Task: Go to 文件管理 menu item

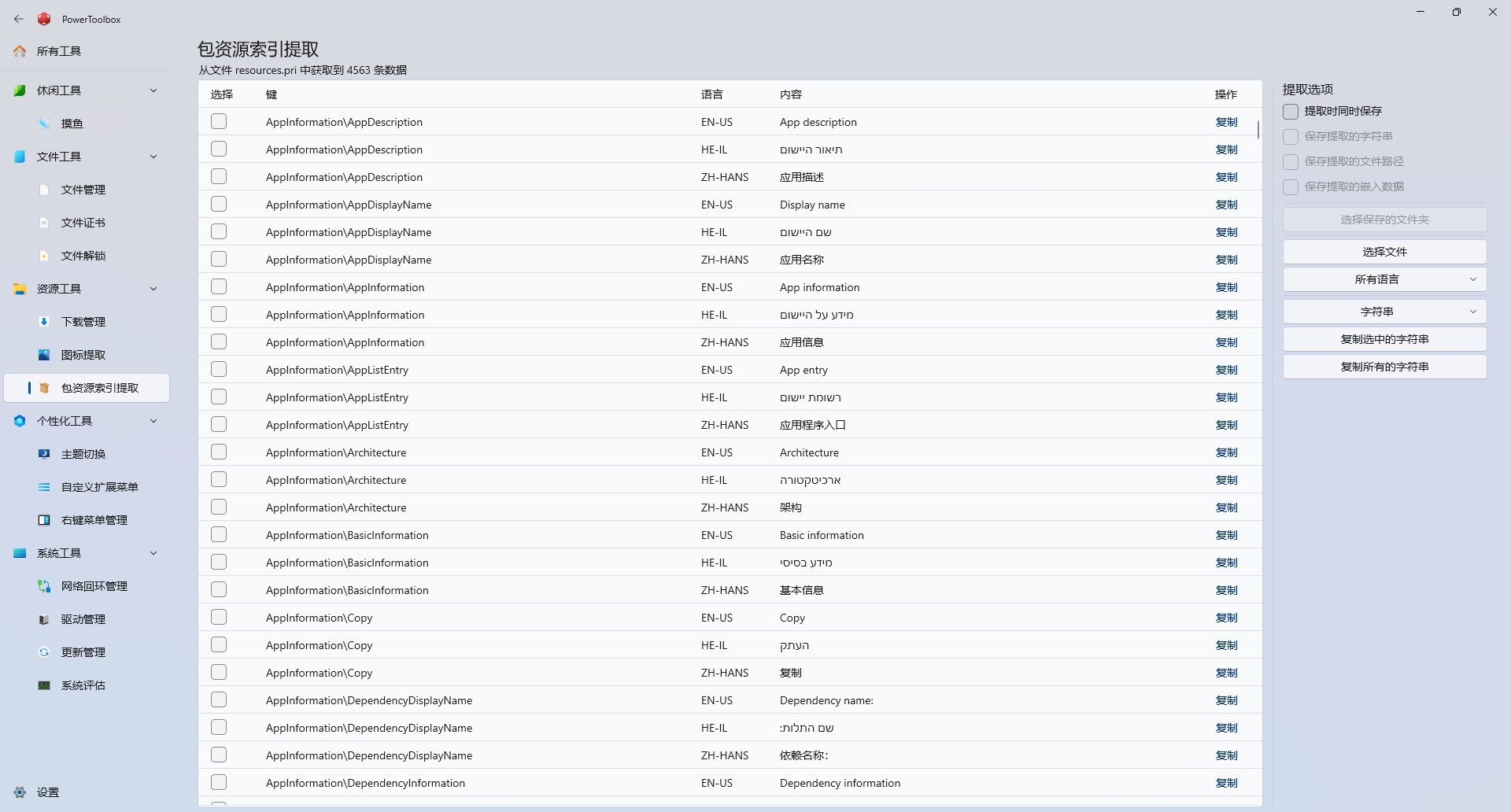Action: 83,190
